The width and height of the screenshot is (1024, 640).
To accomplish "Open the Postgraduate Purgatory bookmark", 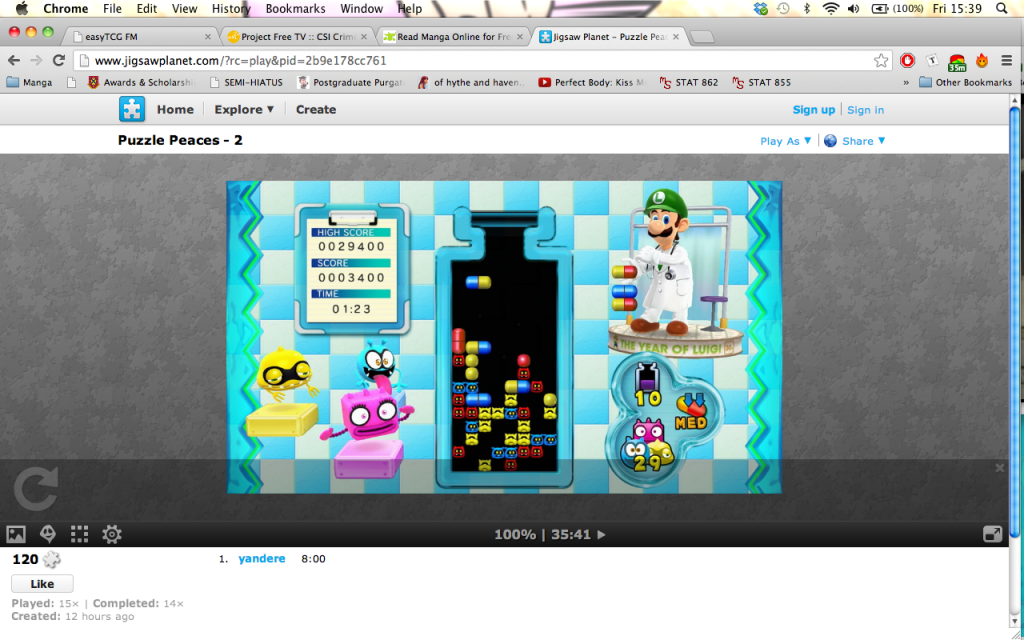I will point(351,82).
